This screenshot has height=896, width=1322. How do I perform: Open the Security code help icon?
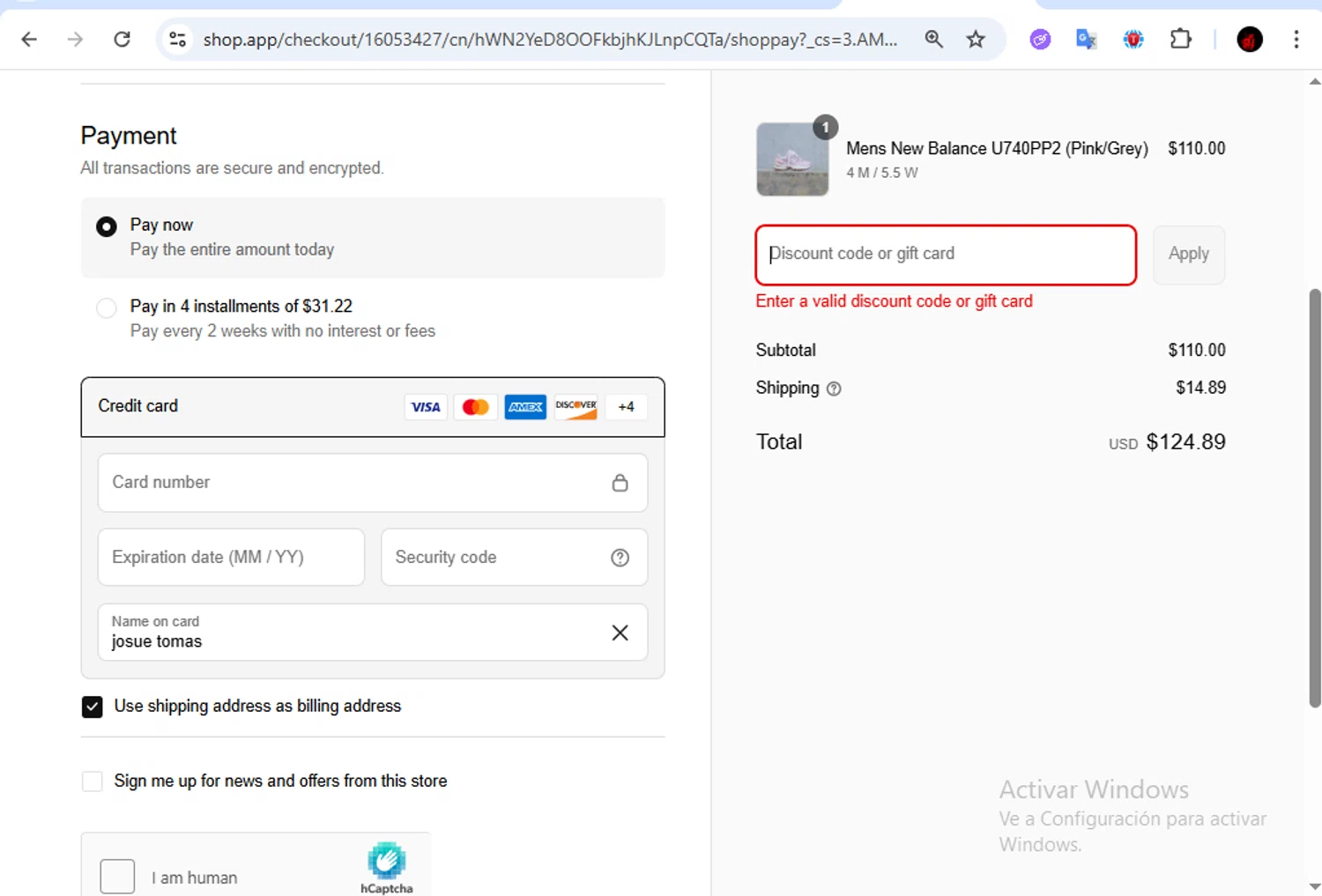[620, 557]
